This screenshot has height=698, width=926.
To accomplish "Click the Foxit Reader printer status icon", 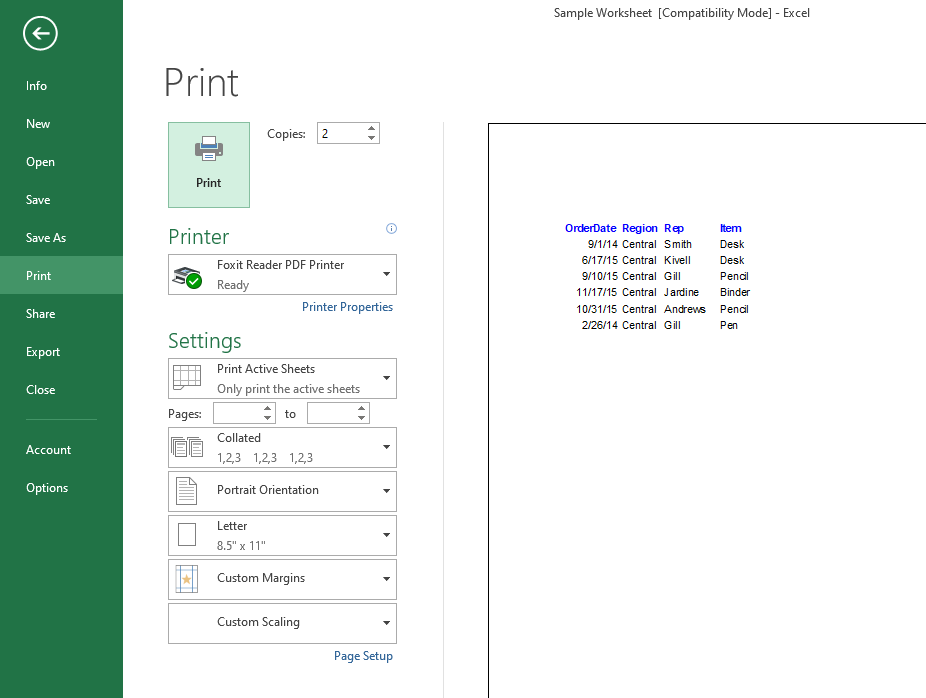I will 187,276.
